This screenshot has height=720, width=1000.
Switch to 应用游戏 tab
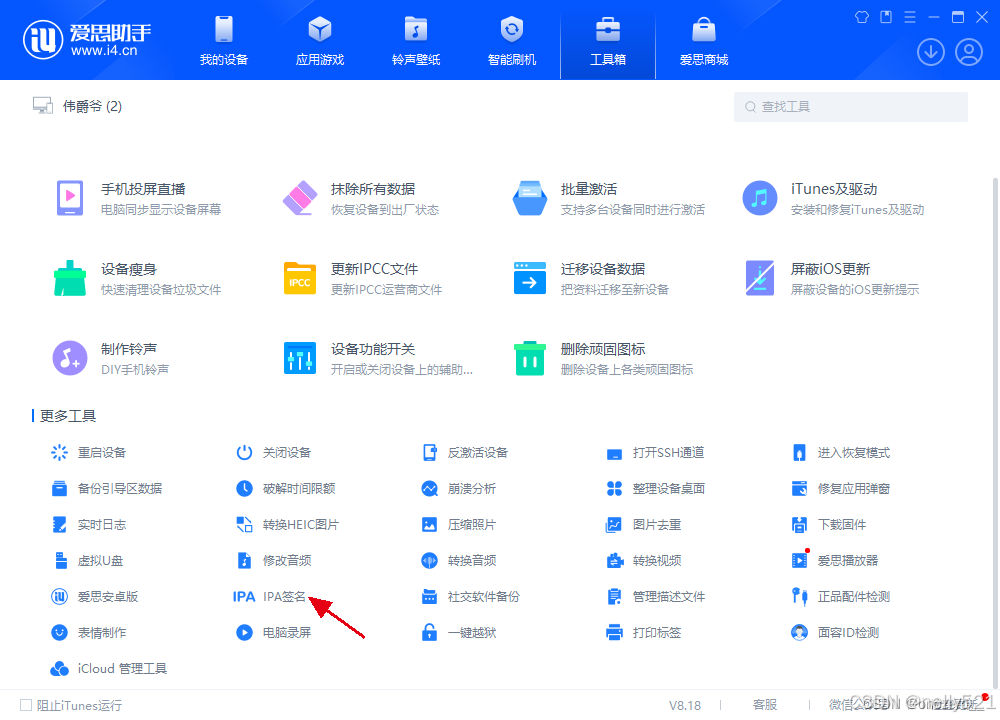point(320,41)
